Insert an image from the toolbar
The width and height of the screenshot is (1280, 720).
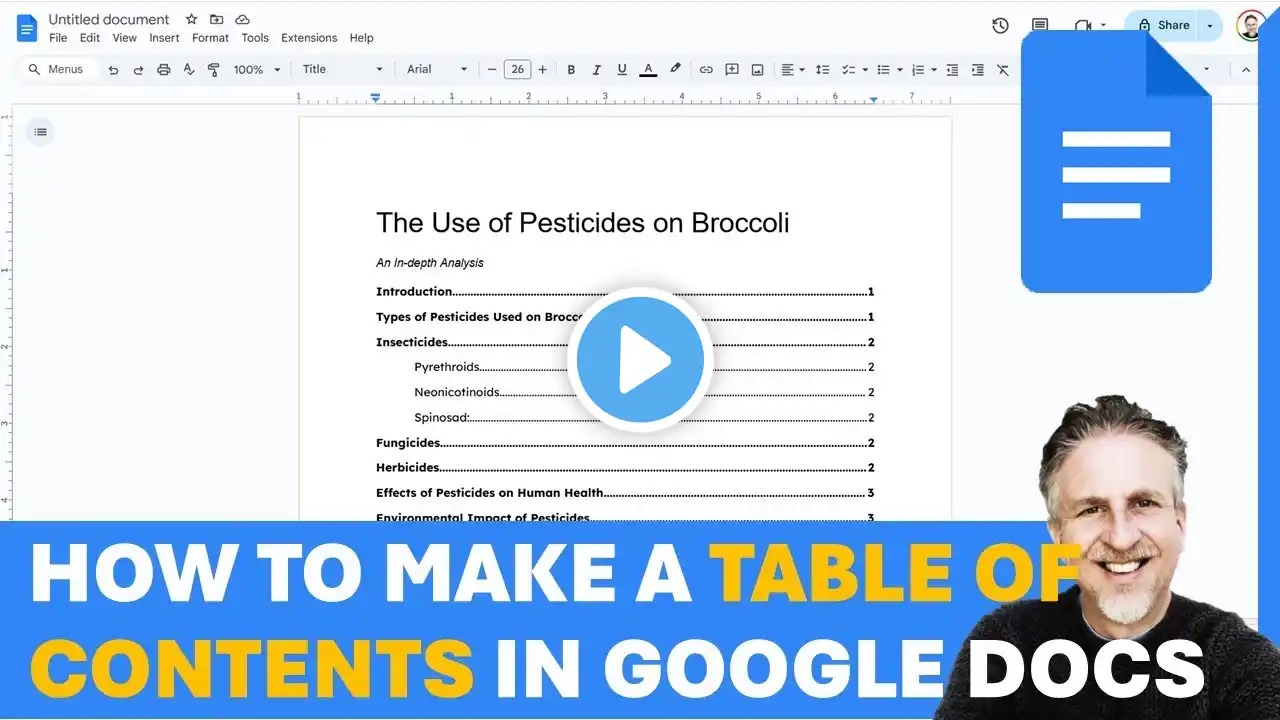coord(758,70)
